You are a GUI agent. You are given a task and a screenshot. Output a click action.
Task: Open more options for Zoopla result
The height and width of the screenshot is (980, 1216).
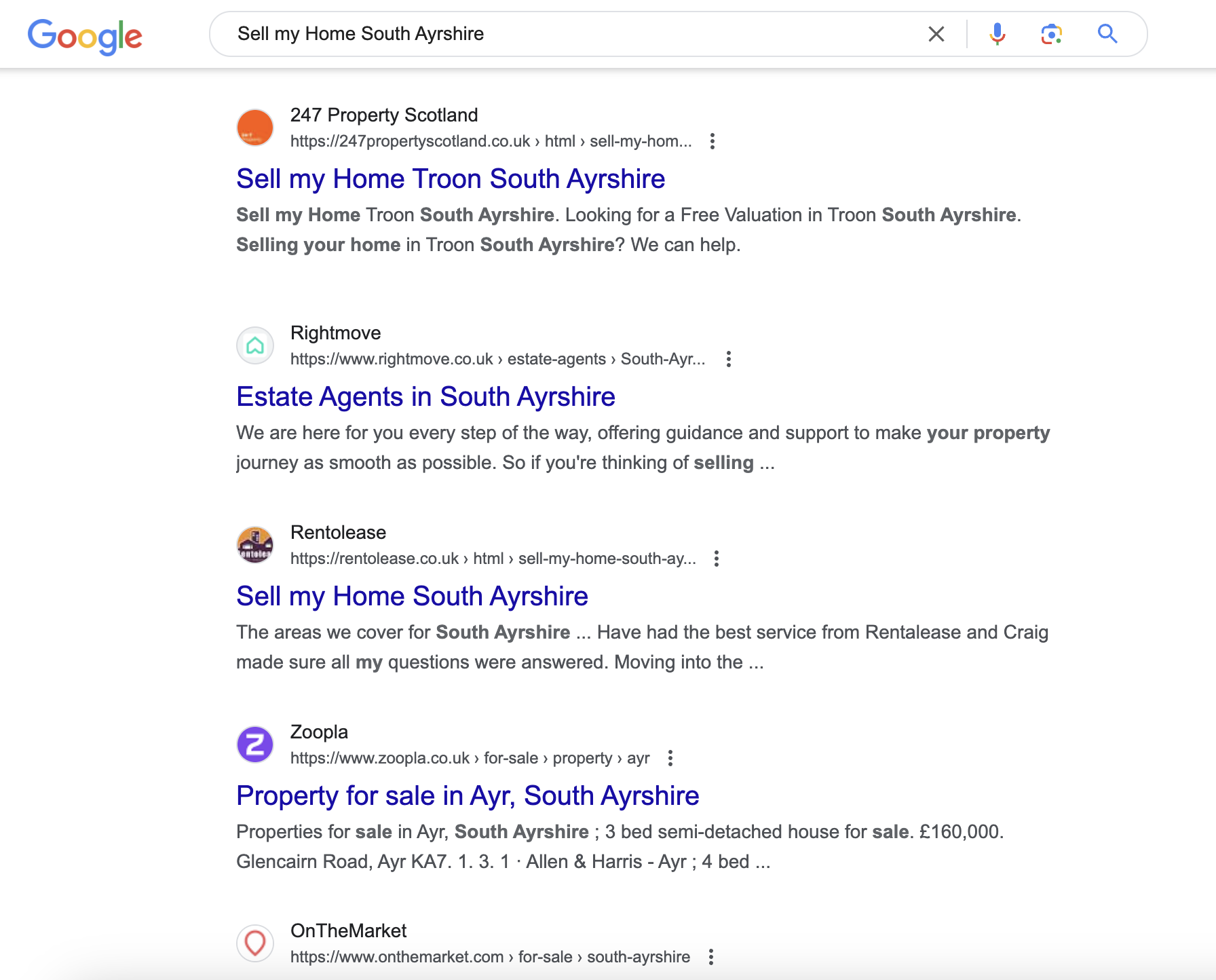(x=670, y=758)
